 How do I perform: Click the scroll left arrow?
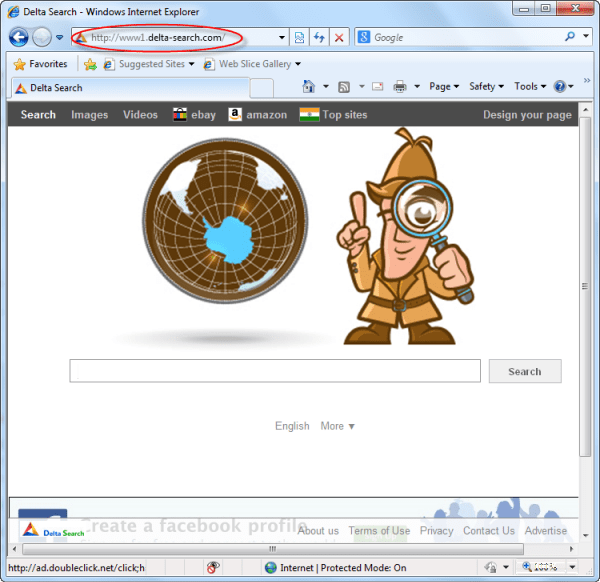pos(14,549)
